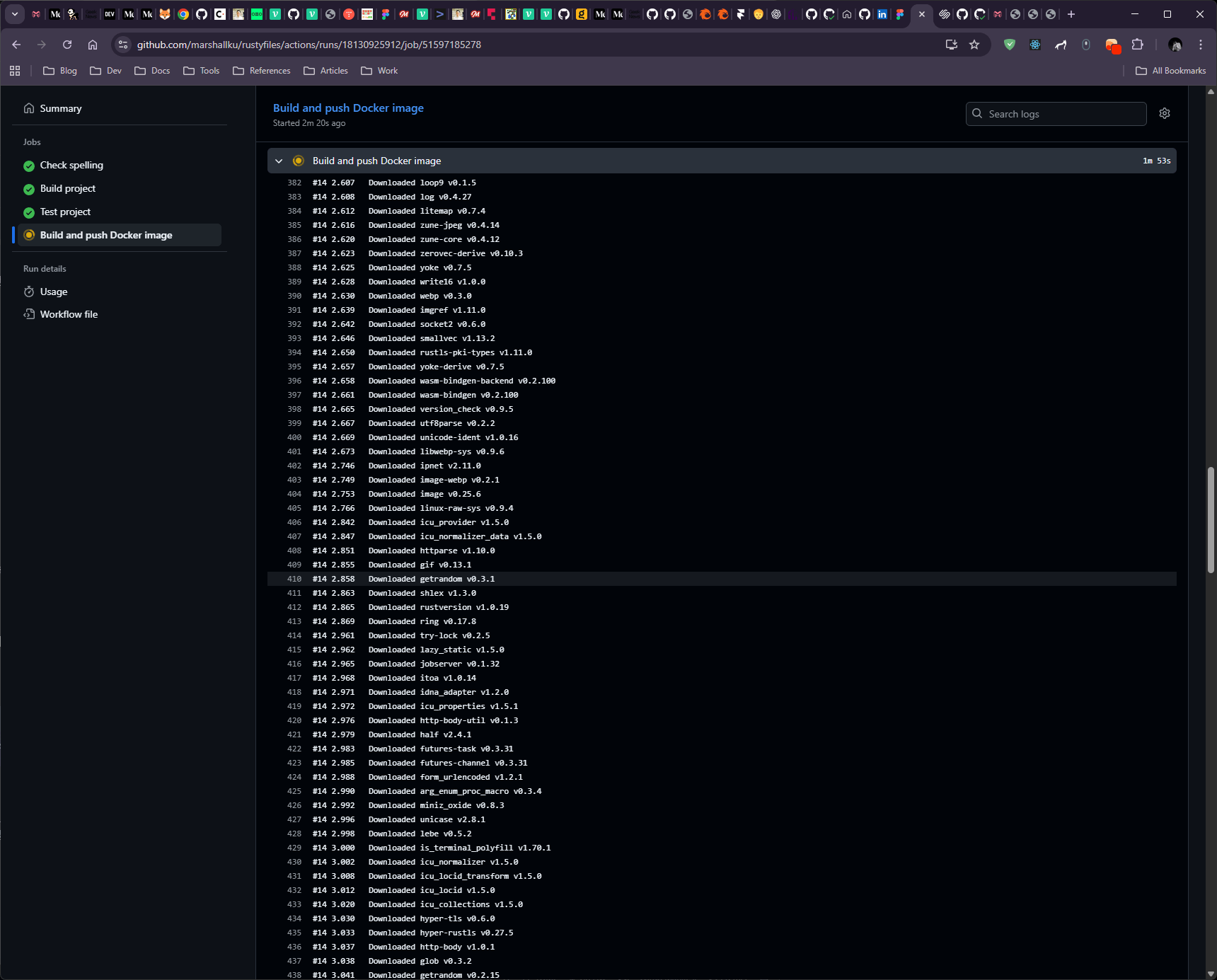The image size is (1217, 980).
Task: Click log line number 410
Action: (x=294, y=579)
